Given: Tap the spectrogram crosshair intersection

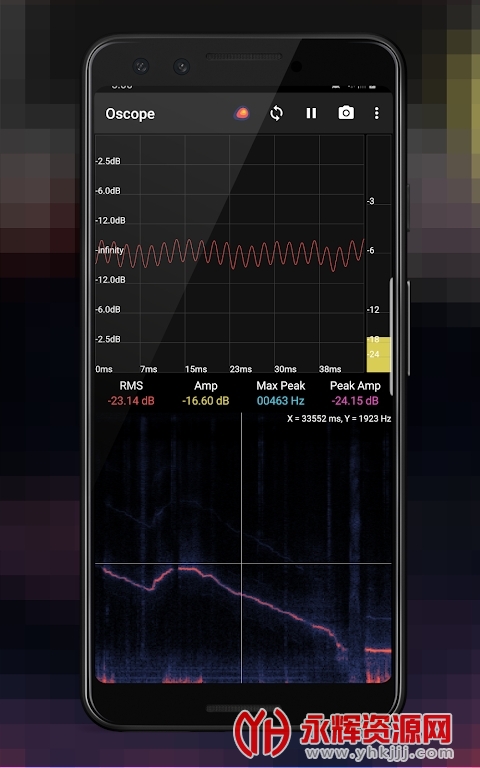Looking at the screenshot, I should pos(241,563).
